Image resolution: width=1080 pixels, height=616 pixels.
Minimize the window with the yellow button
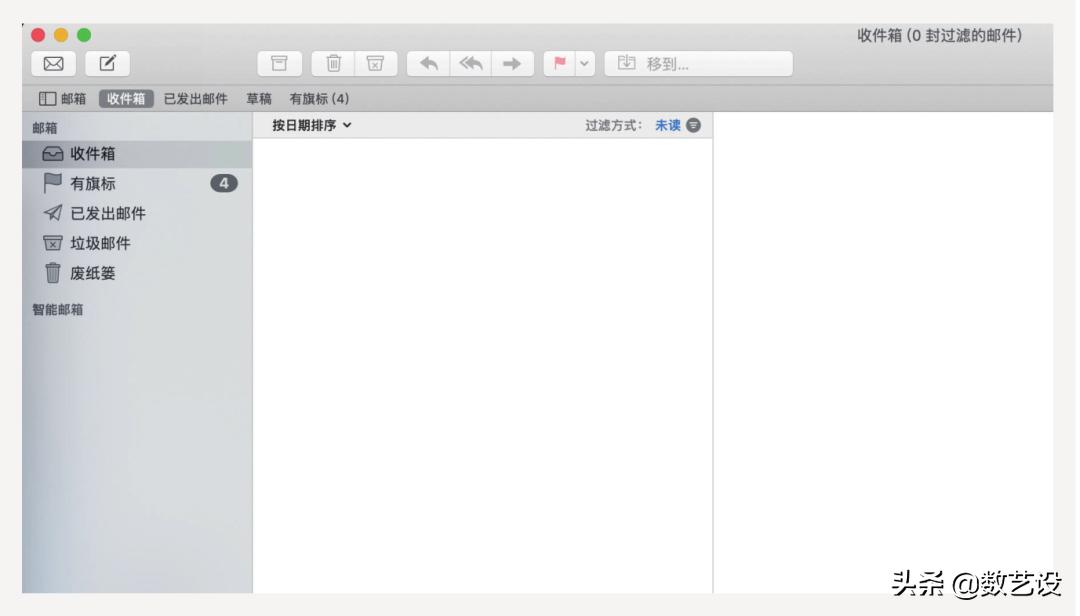coord(61,35)
